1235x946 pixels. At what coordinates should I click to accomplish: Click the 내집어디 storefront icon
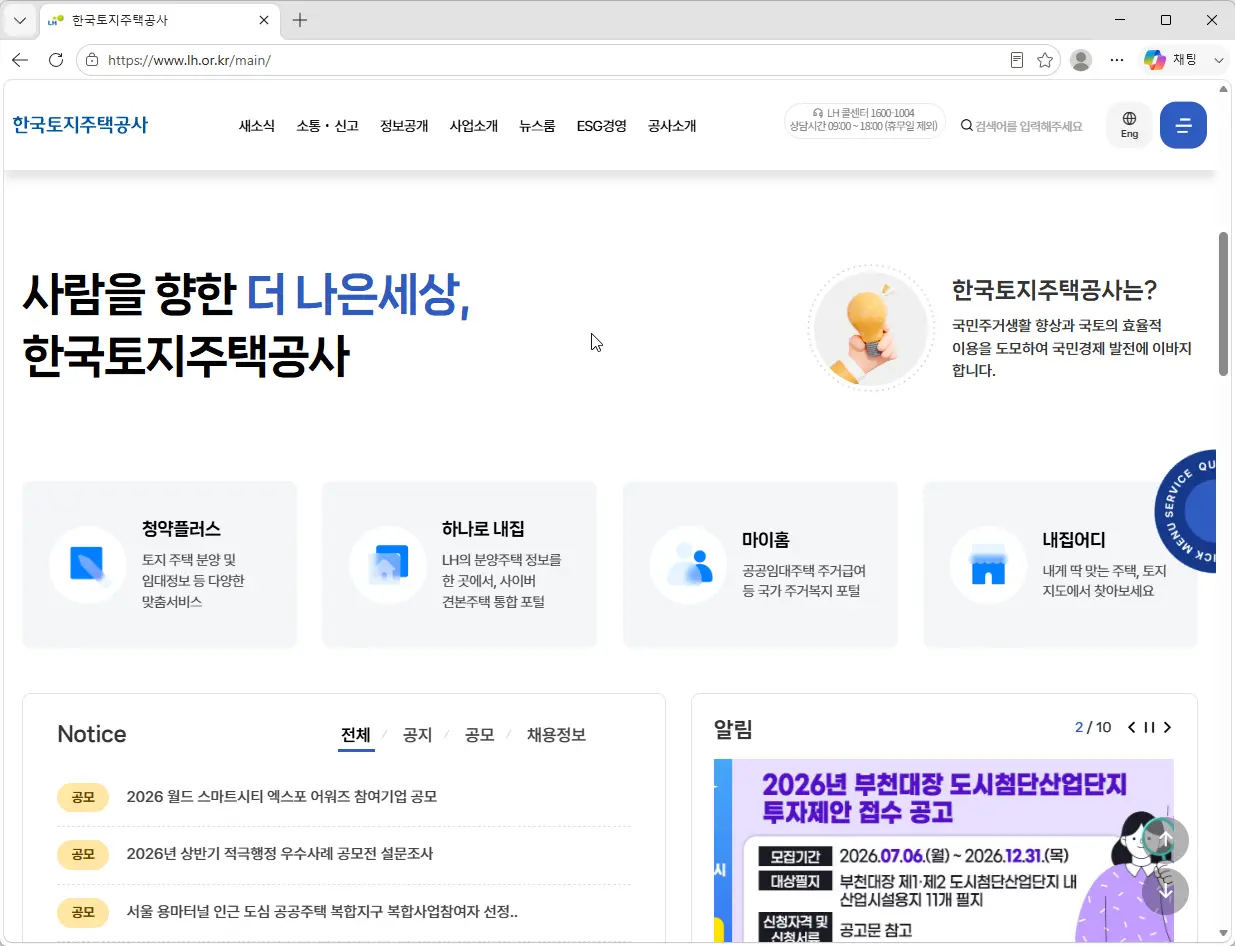988,565
